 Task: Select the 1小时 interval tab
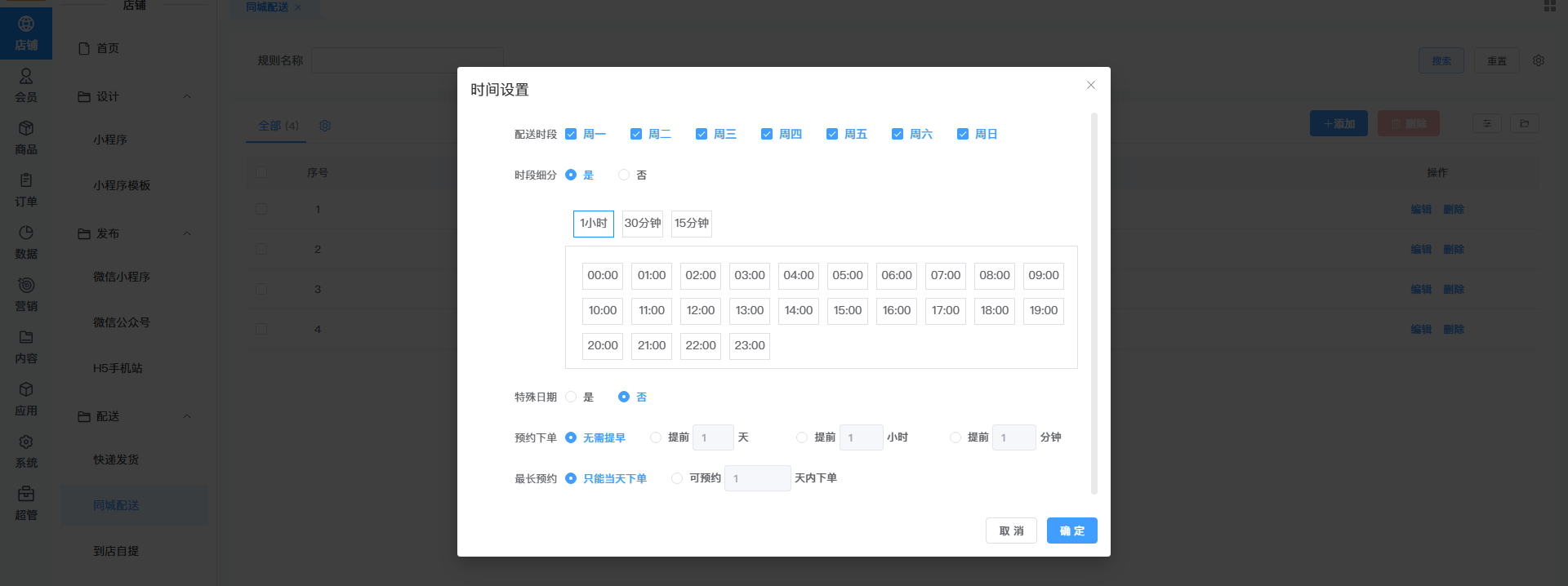coord(594,224)
